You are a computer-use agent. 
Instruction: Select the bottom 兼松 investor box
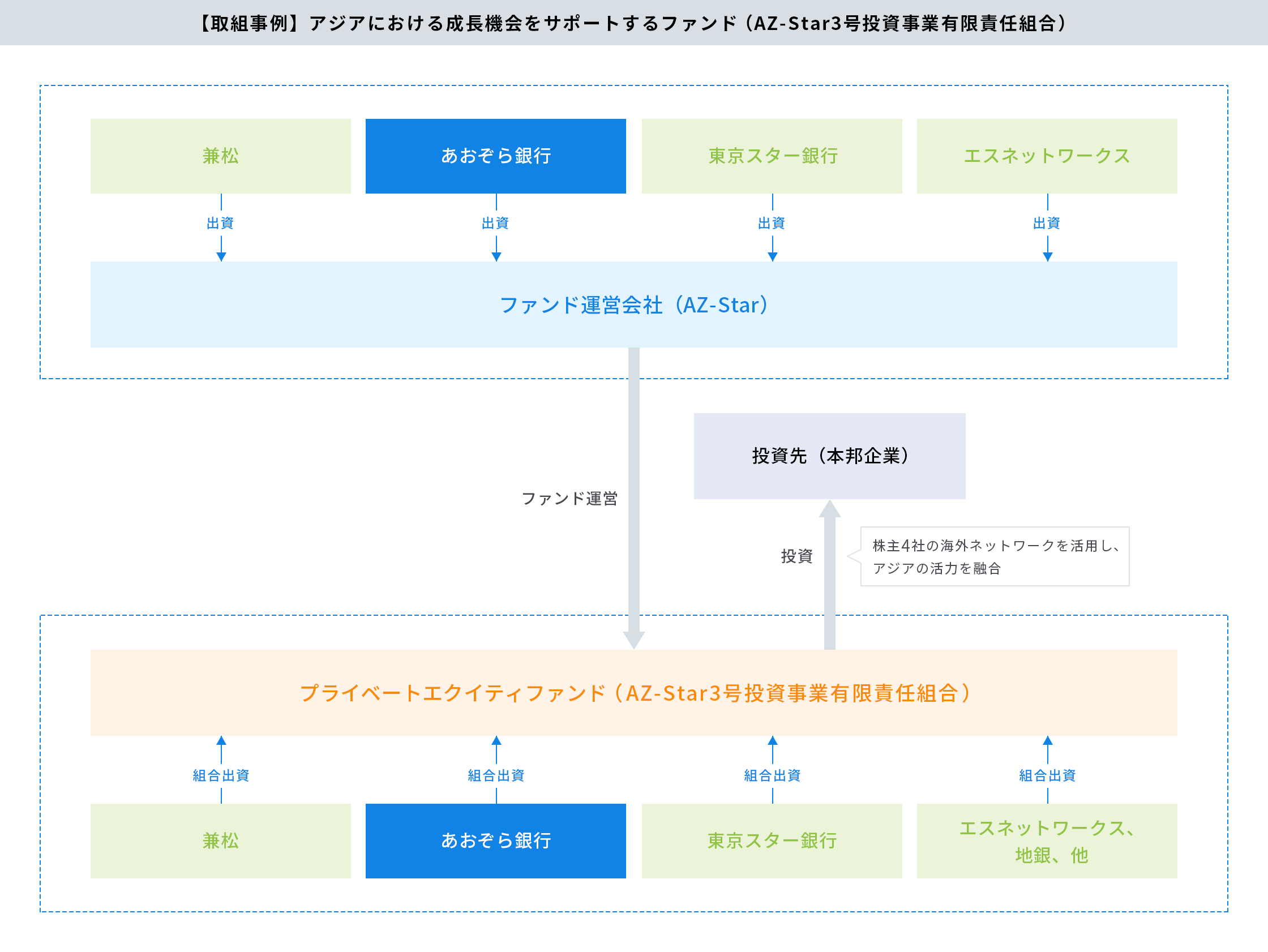tap(221, 841)
